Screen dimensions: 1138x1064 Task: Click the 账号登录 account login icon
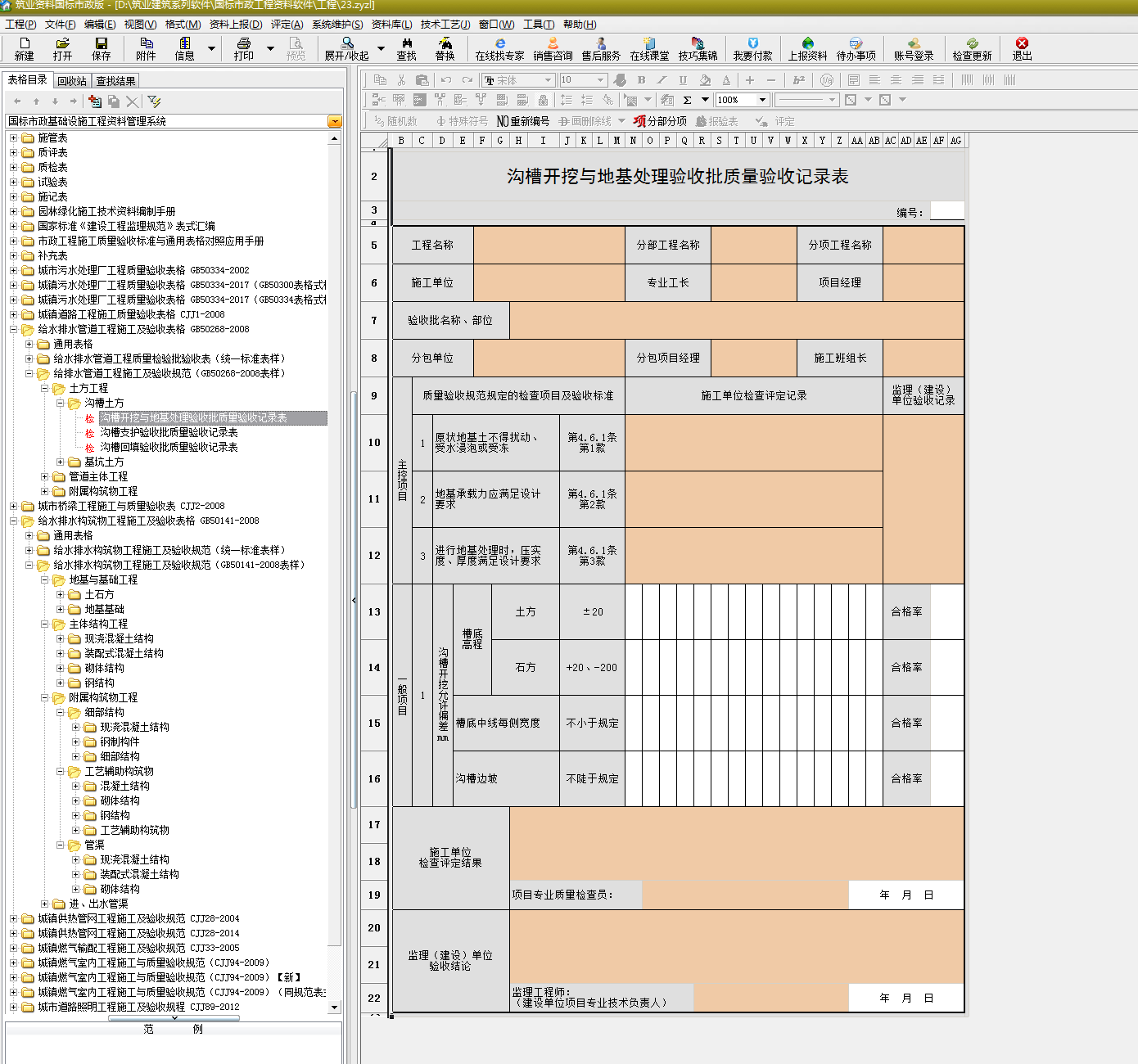point(914,48)
